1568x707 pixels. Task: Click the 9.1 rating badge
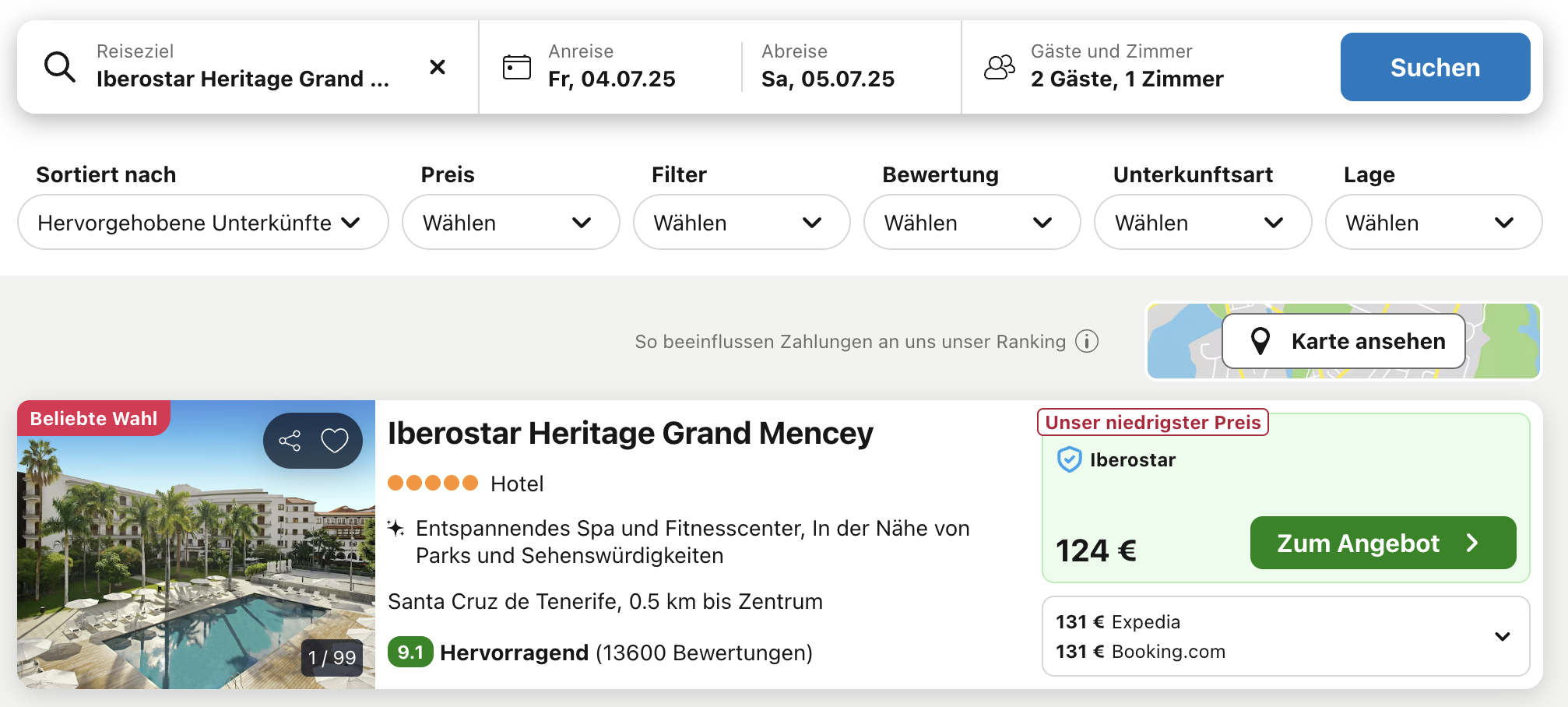pyautogui.click(x=410, y=652)
